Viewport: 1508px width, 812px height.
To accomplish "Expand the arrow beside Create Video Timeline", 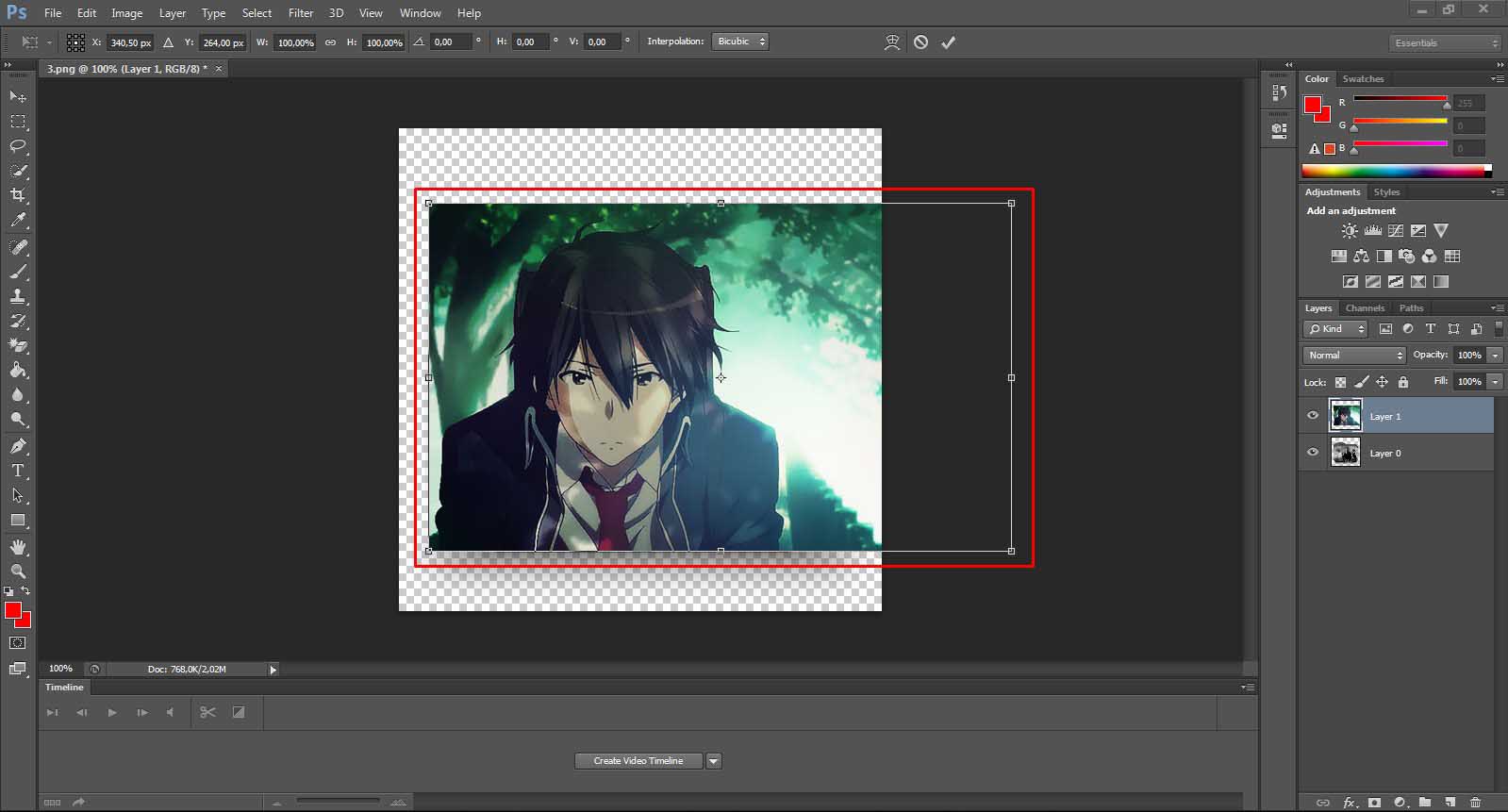I will [x=714, y=761].
